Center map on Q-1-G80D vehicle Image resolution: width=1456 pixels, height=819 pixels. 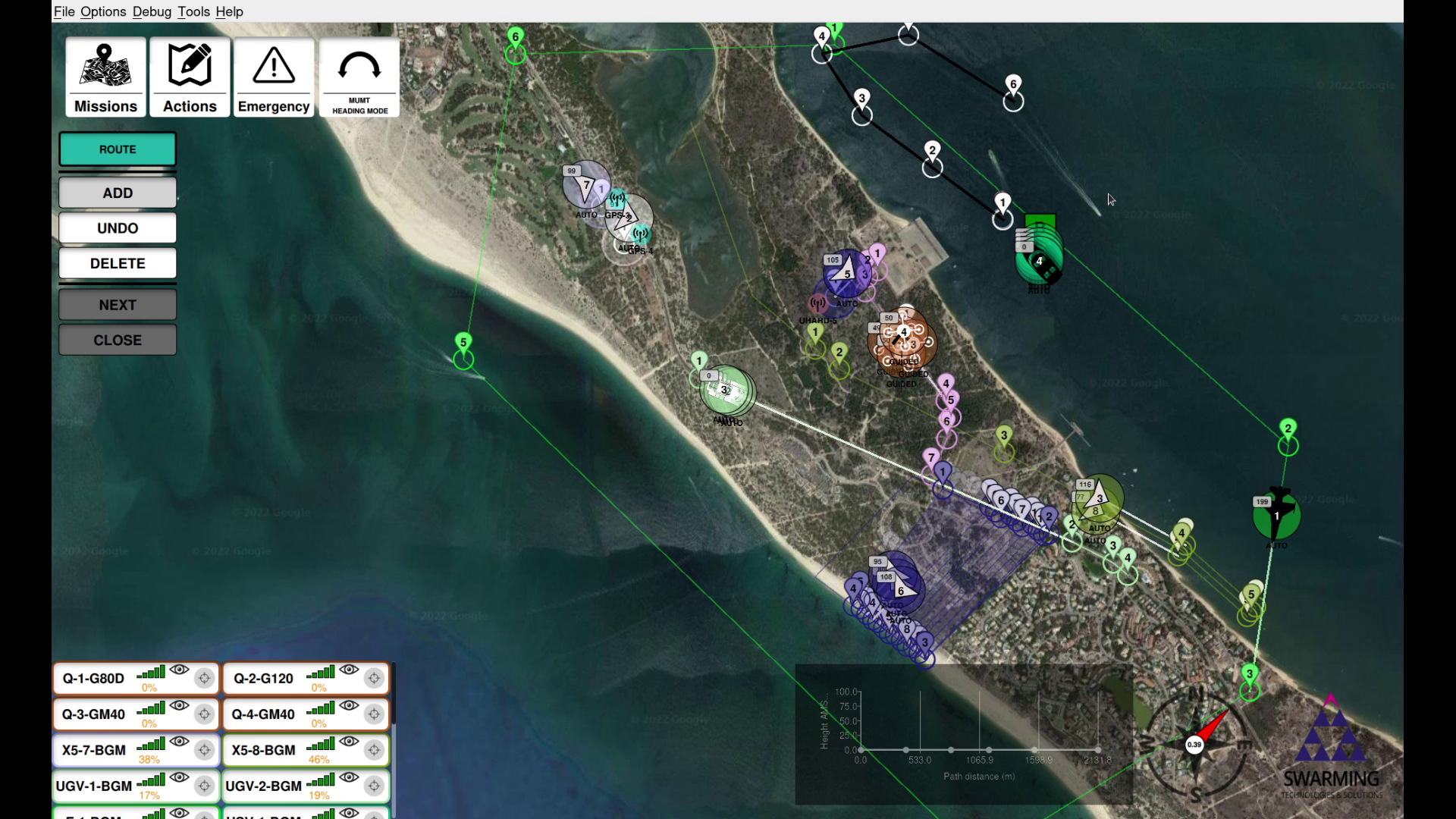point(204,679)
